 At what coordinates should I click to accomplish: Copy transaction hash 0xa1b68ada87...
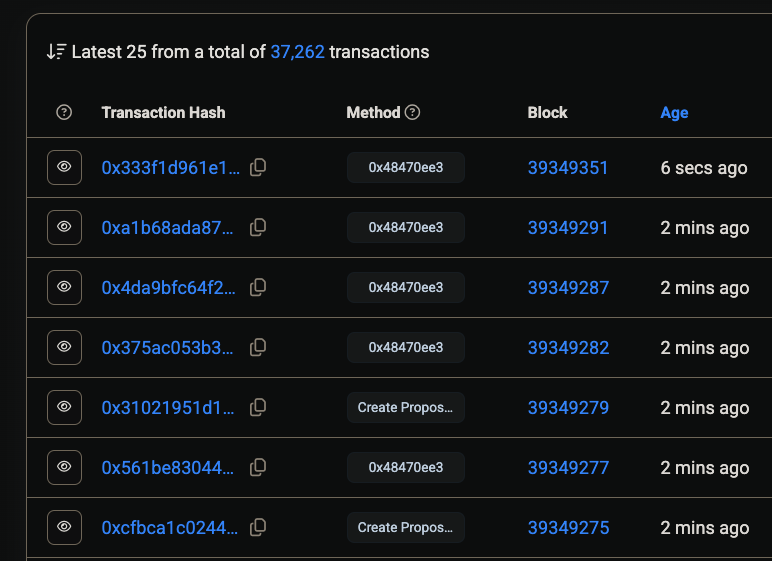pos(258,228)
